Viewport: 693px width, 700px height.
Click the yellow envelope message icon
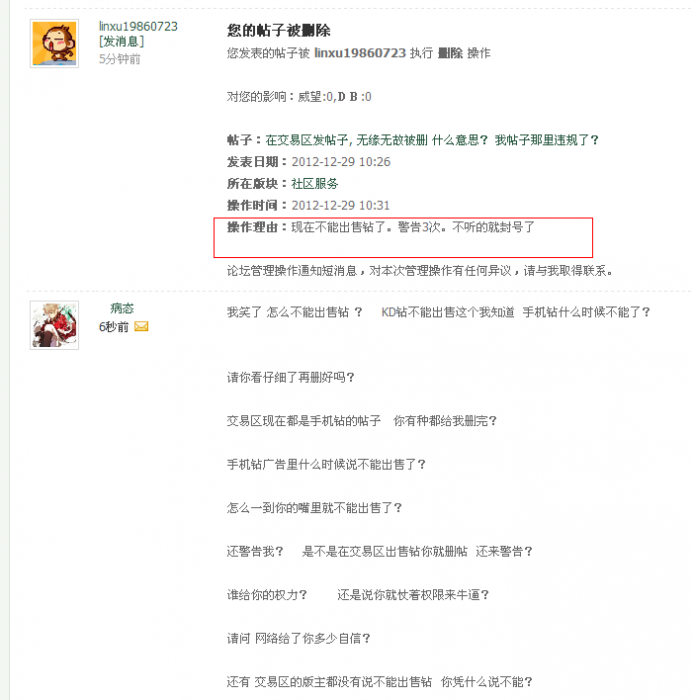click(x=141, y=326)
